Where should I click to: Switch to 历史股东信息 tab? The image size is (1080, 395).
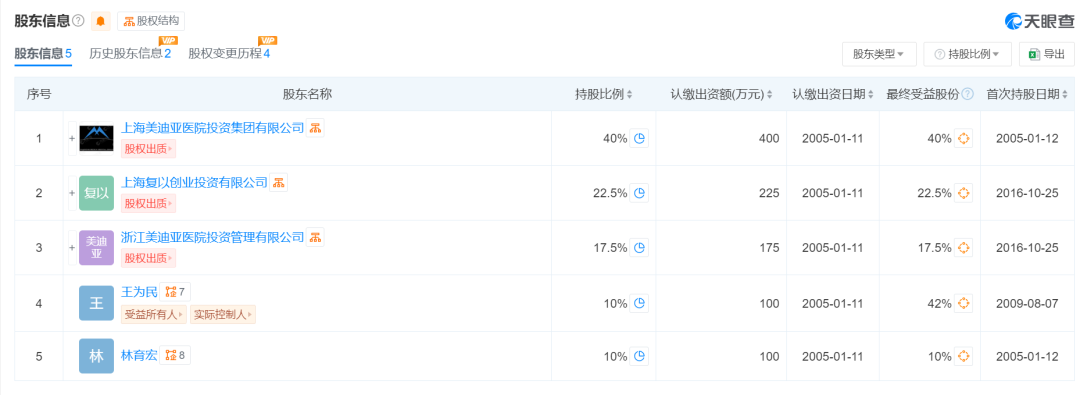click(130, 53)
